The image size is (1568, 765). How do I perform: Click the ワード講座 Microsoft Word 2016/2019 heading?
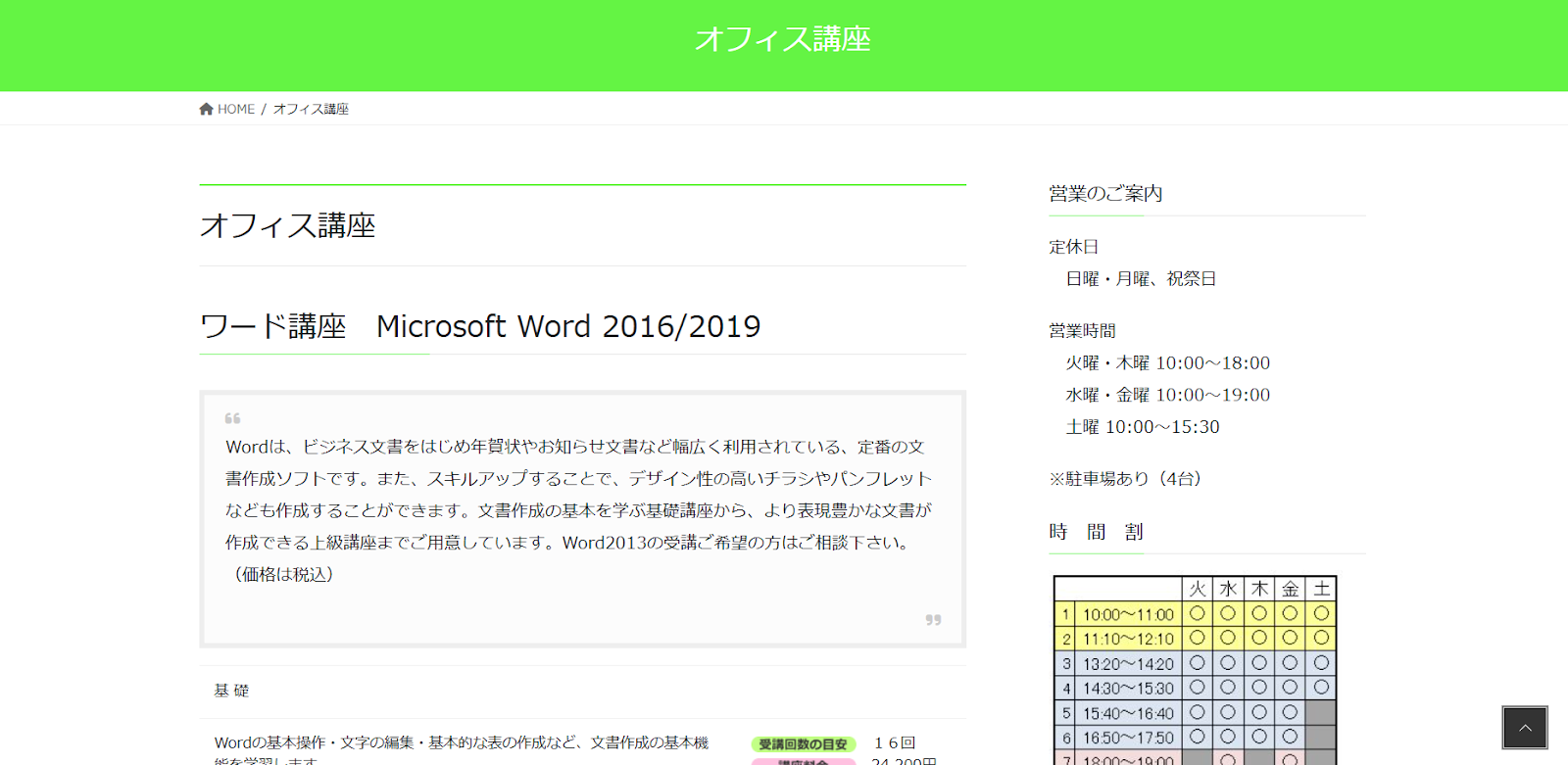click(x=480, y=326)
